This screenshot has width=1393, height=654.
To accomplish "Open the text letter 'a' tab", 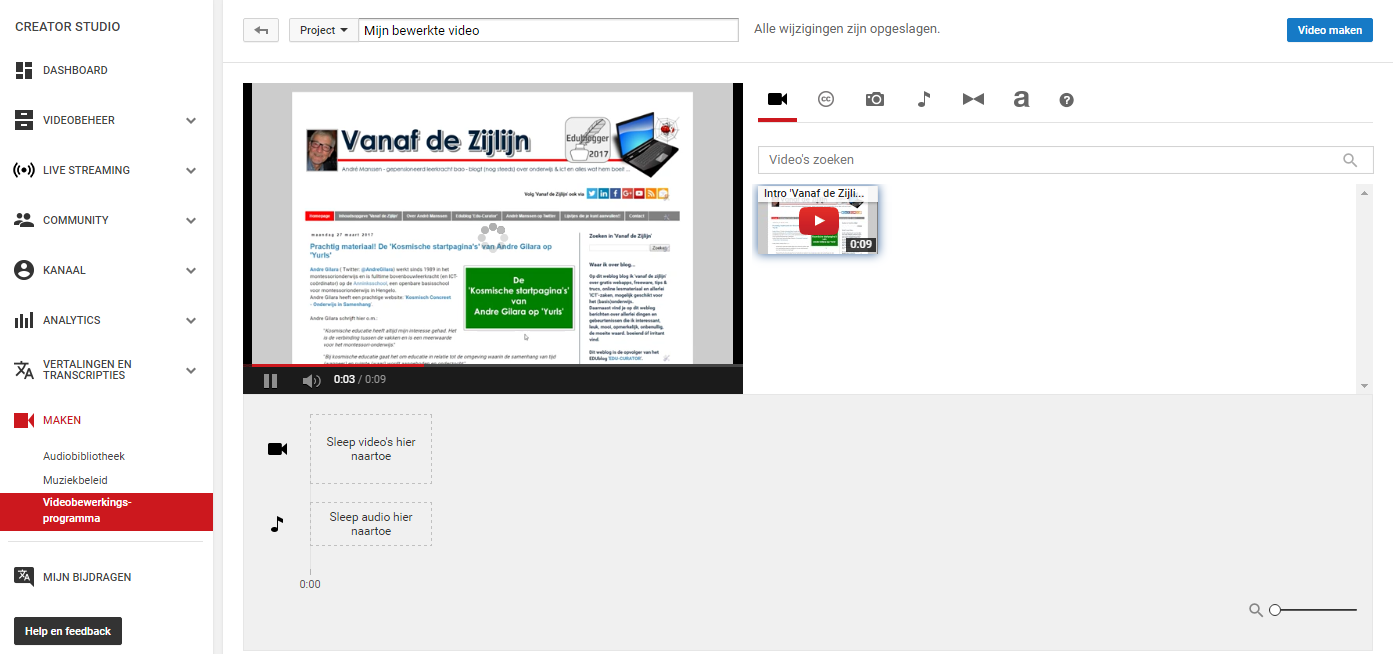I will tap(1021, 99).
